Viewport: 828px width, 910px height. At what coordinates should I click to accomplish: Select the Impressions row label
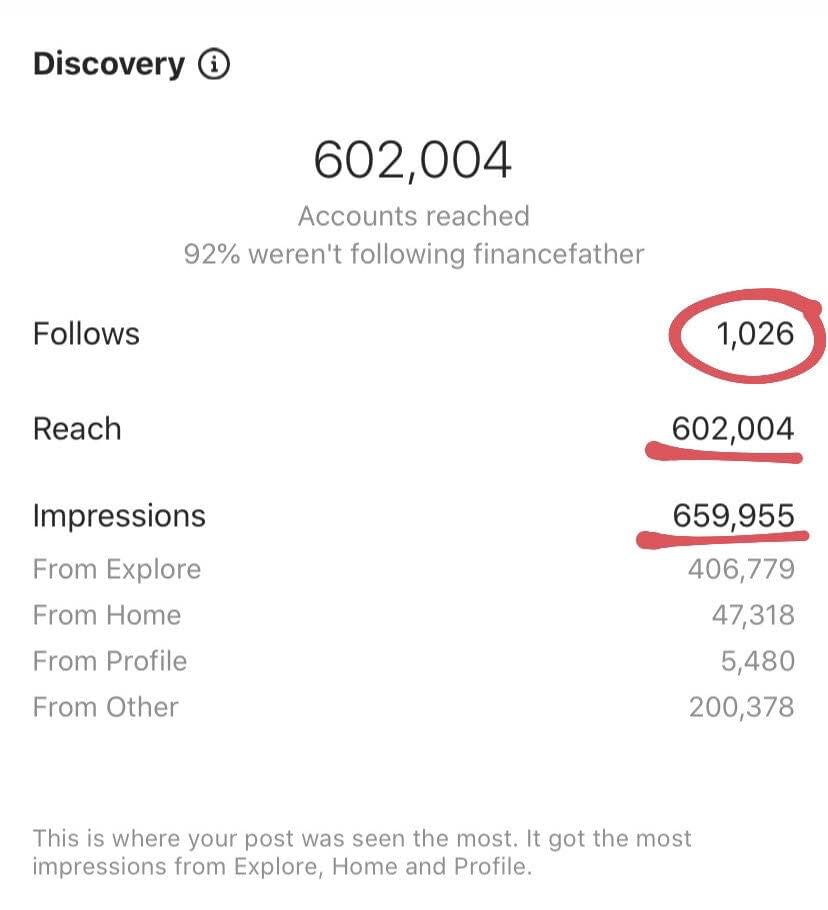click(x=119, y=516)
